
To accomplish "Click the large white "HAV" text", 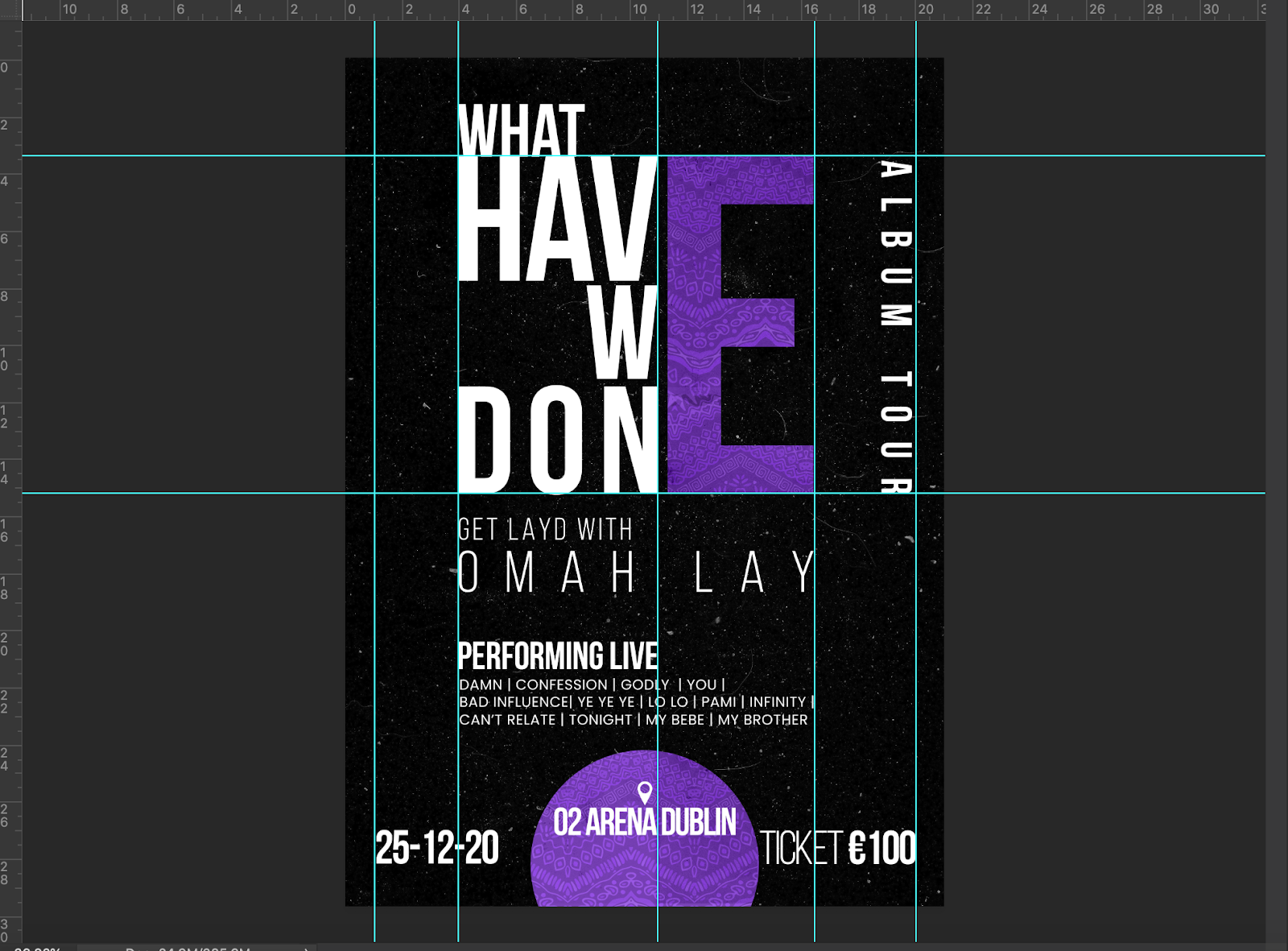I will [x=557, y=219].
